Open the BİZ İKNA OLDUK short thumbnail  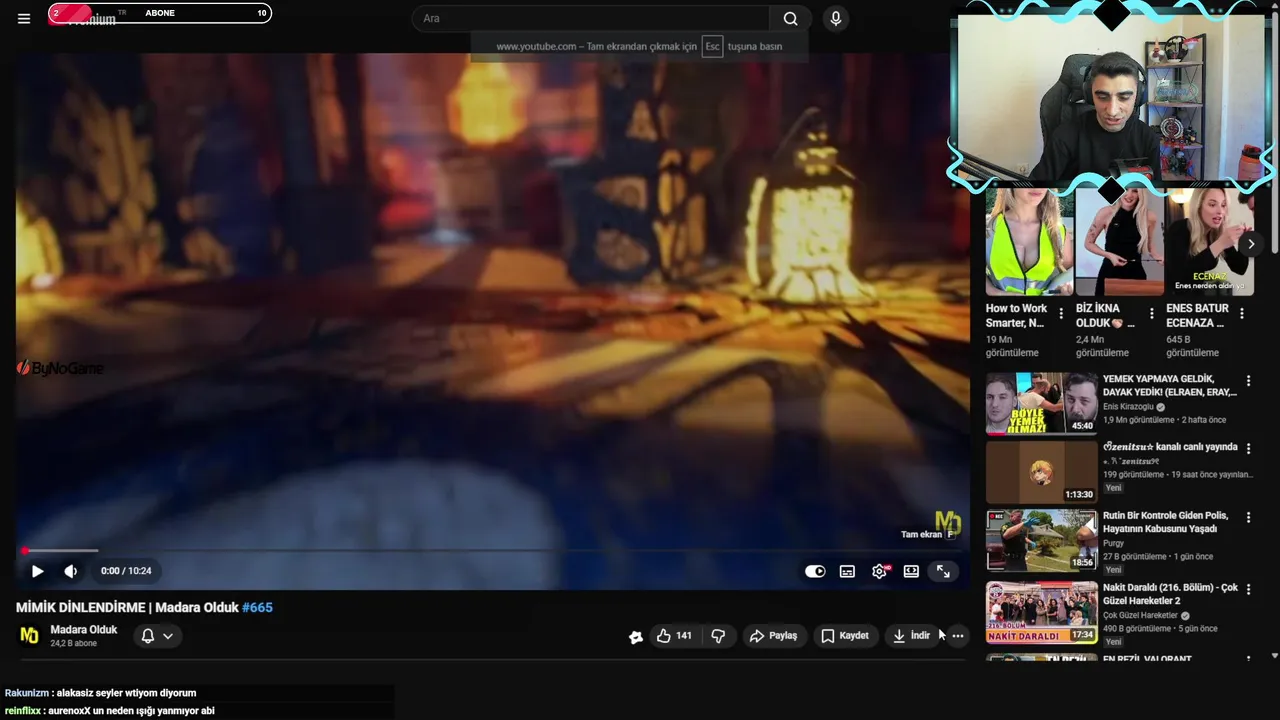point(1119,242)
